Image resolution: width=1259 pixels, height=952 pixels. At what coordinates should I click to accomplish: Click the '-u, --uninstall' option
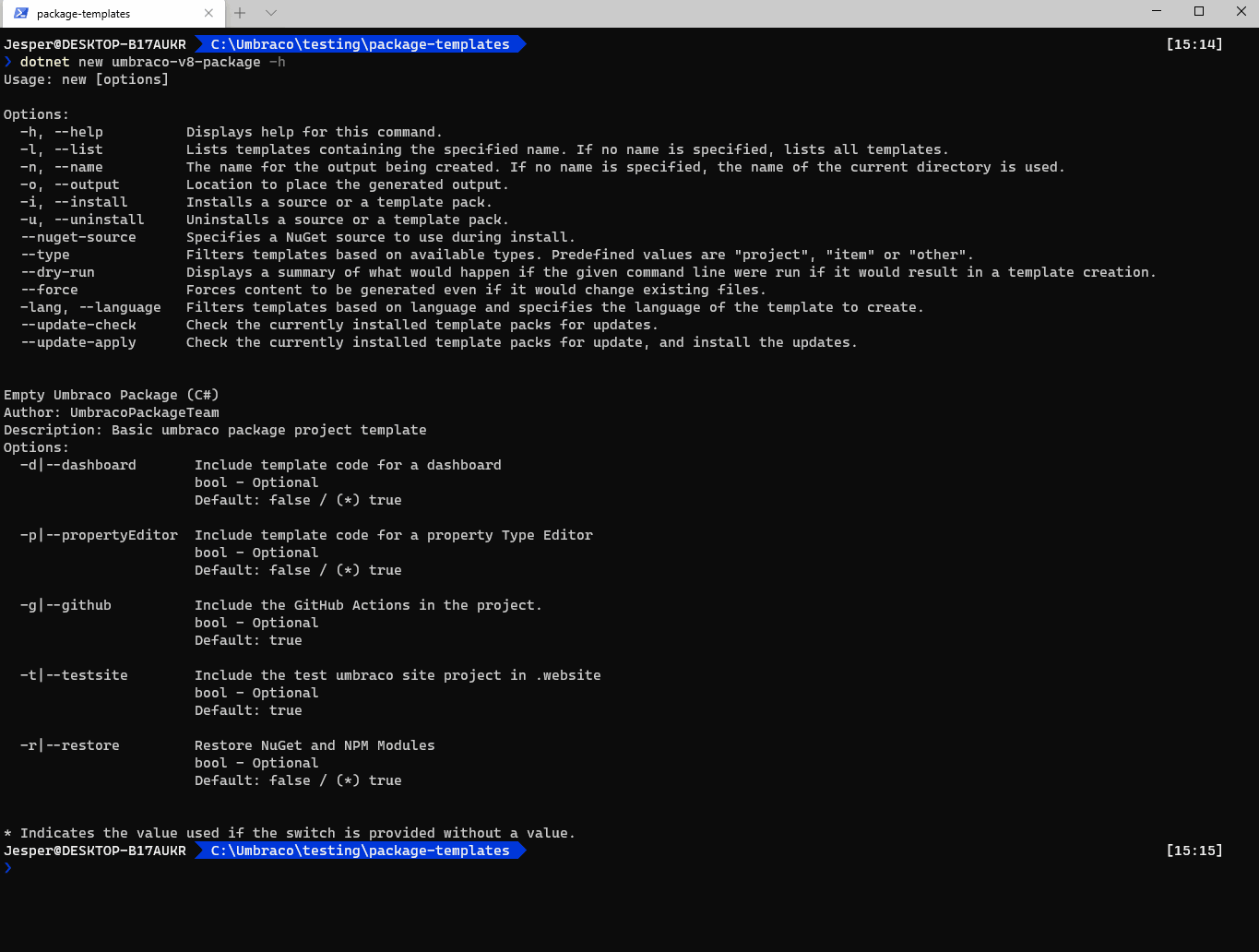(x=82, y=220)
